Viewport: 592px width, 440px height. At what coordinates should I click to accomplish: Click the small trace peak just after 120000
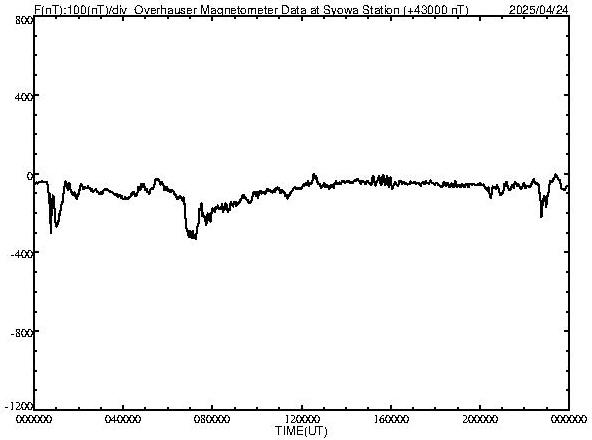point(313,175)
